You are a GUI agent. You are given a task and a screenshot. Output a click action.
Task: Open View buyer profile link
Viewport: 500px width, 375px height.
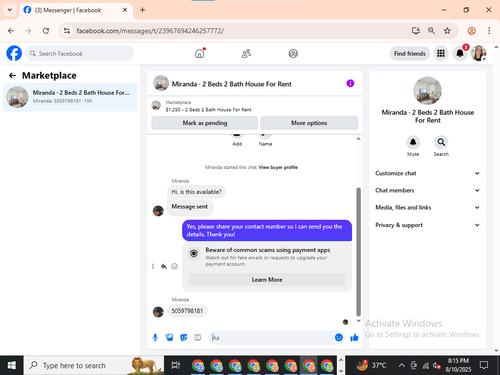[278, 167]
